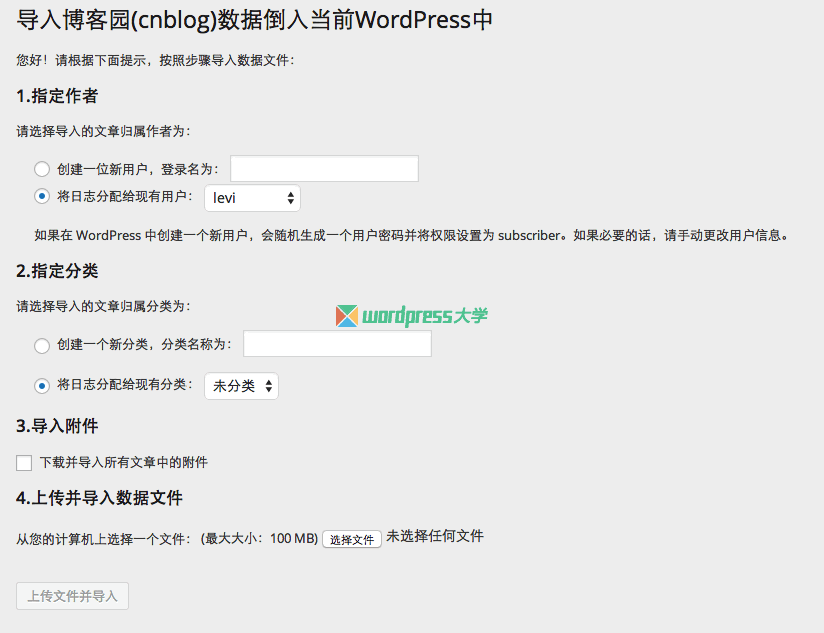Viewport: 824px width, 633px height.
Task: Select the 将日志分配给现有分类 radio button
Action: point(42,385)
